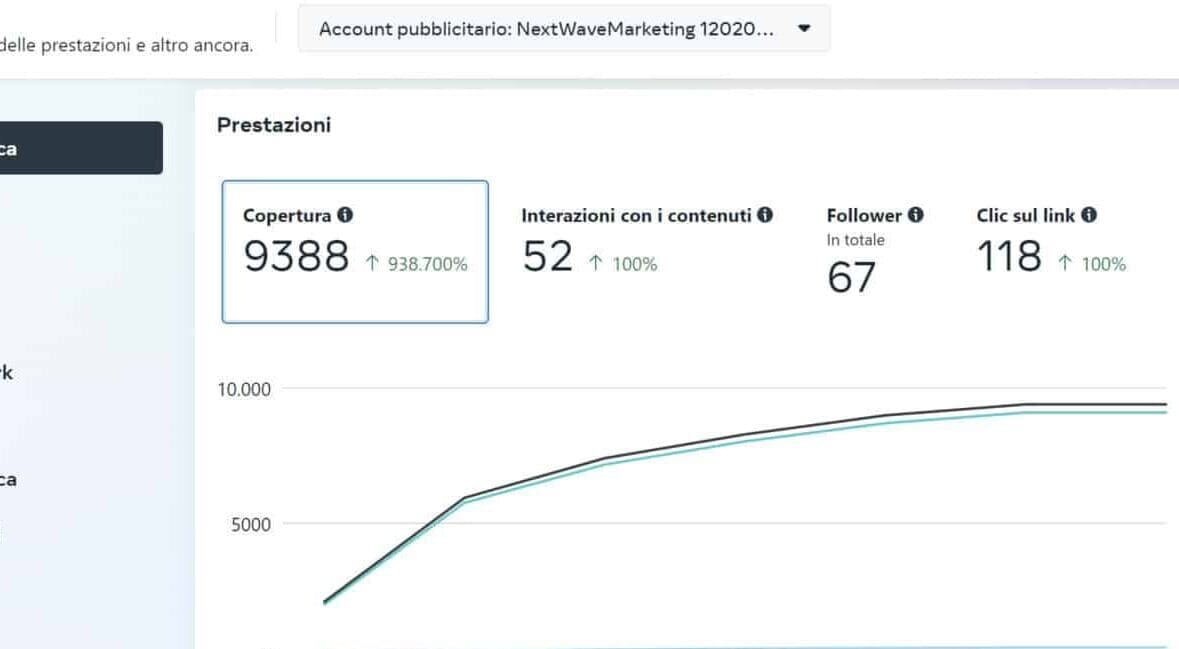Click info icon next to Interazioni con i contenuti
1179x649 pixels.
click(x=765, y=215)
